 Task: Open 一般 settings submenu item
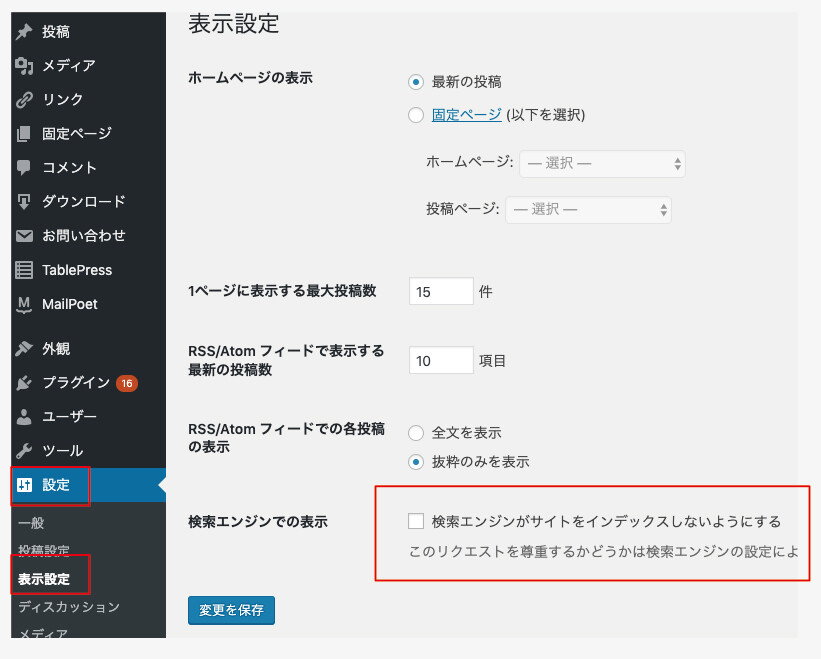click(x=31, y=523)
